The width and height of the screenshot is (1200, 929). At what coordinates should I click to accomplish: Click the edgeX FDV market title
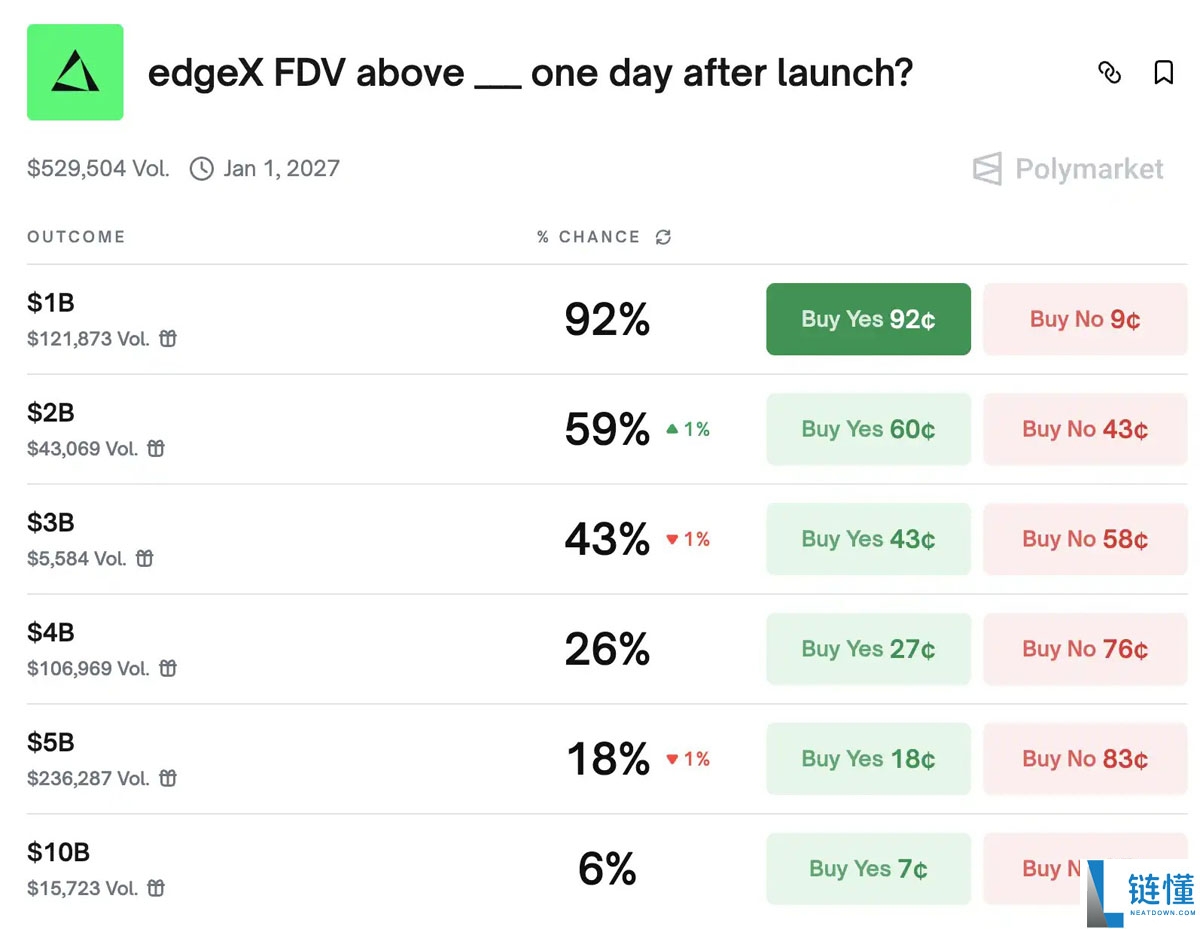pyautogui.click(x=530, y=73)
